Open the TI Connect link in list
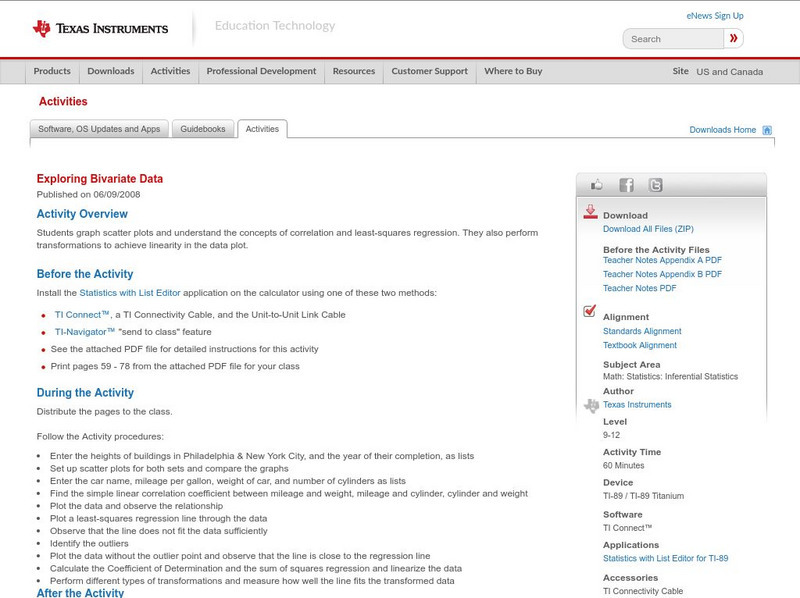This screenshot has height=598, width=800. coord(82,315)
